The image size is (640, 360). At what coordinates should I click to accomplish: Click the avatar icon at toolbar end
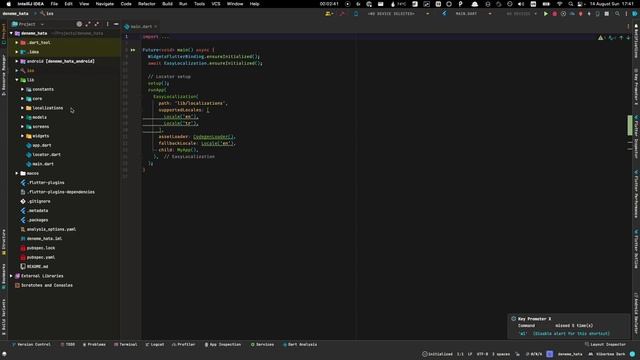[635, 14]
